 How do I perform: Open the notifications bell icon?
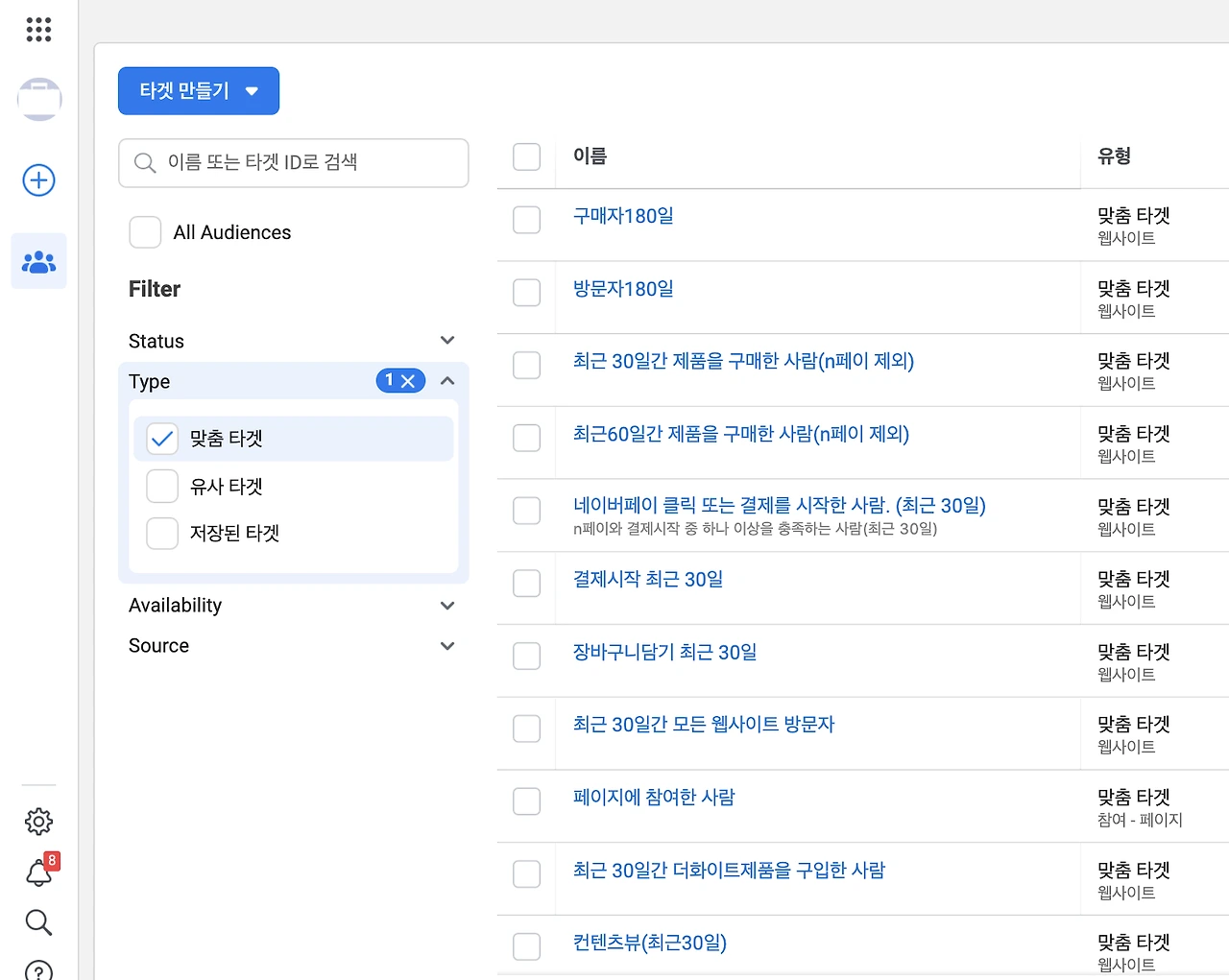click(x=38, y=872)
